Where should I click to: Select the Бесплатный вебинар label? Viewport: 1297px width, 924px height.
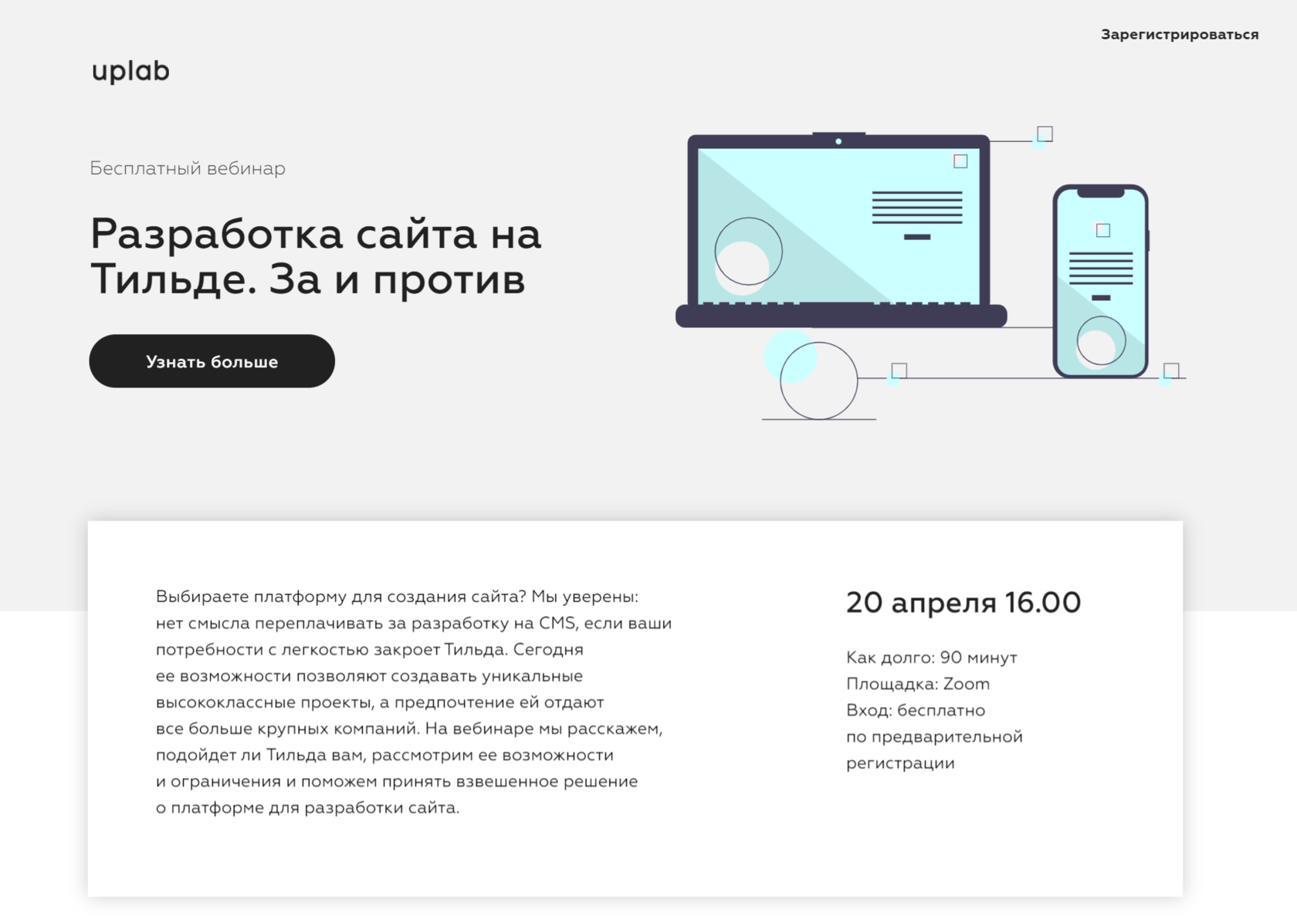[188, 168]
